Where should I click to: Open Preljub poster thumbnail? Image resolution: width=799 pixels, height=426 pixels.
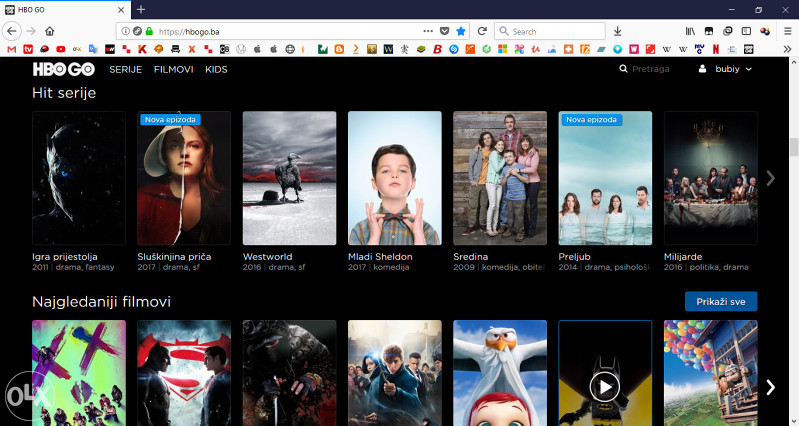pos(605,178)
